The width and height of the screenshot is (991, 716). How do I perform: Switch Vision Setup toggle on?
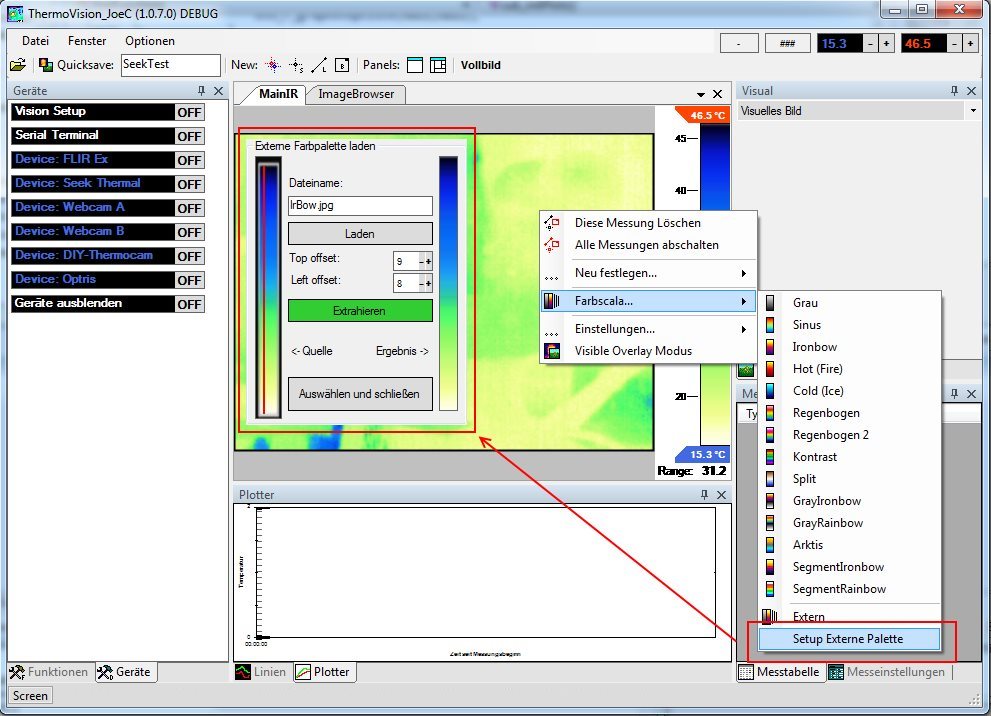[189, 112]
